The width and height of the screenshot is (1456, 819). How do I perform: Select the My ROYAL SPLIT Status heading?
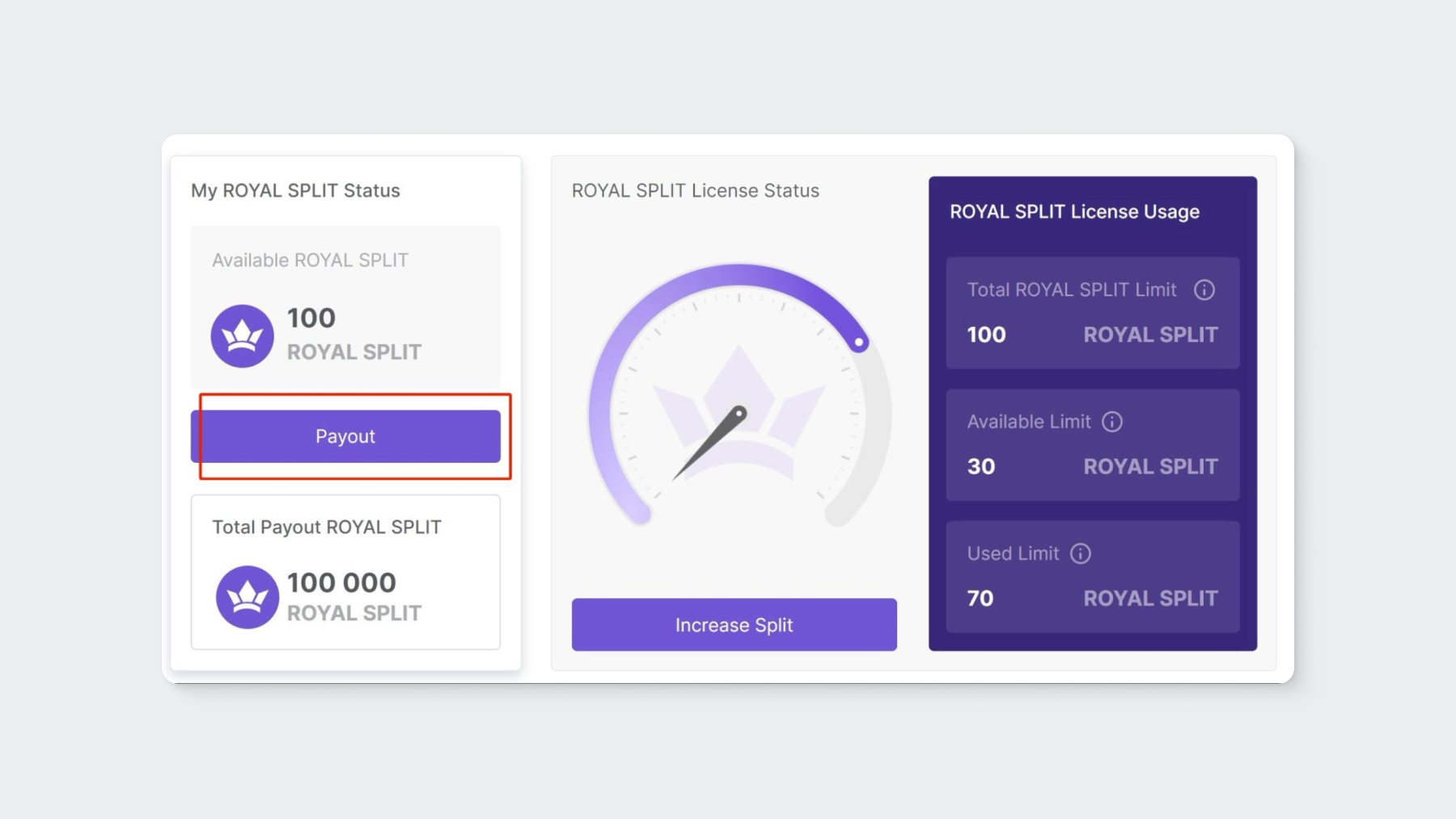pyautogui.click(x=295, y=191)
